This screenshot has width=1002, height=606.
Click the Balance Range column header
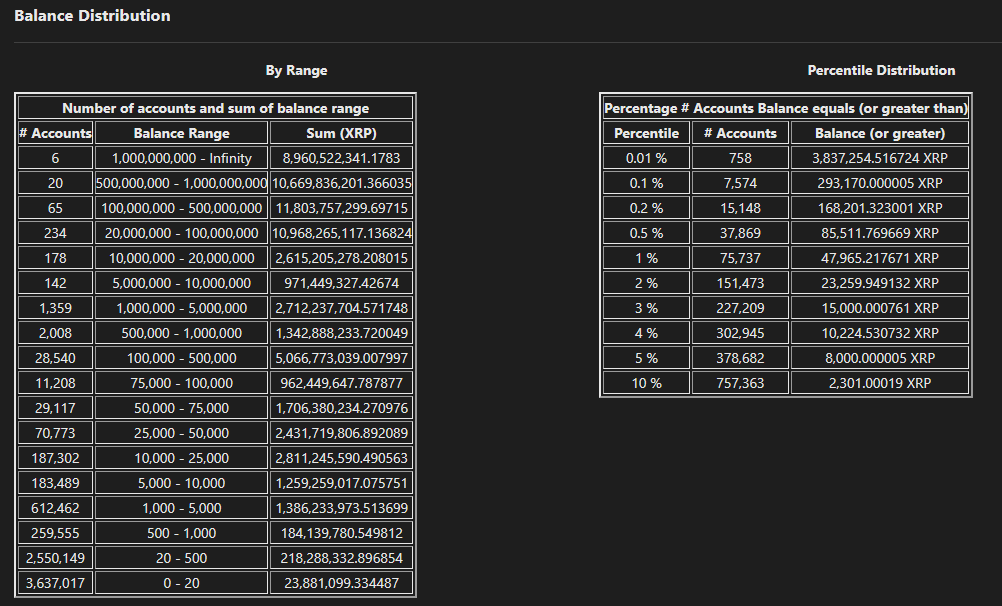[181, 133]
